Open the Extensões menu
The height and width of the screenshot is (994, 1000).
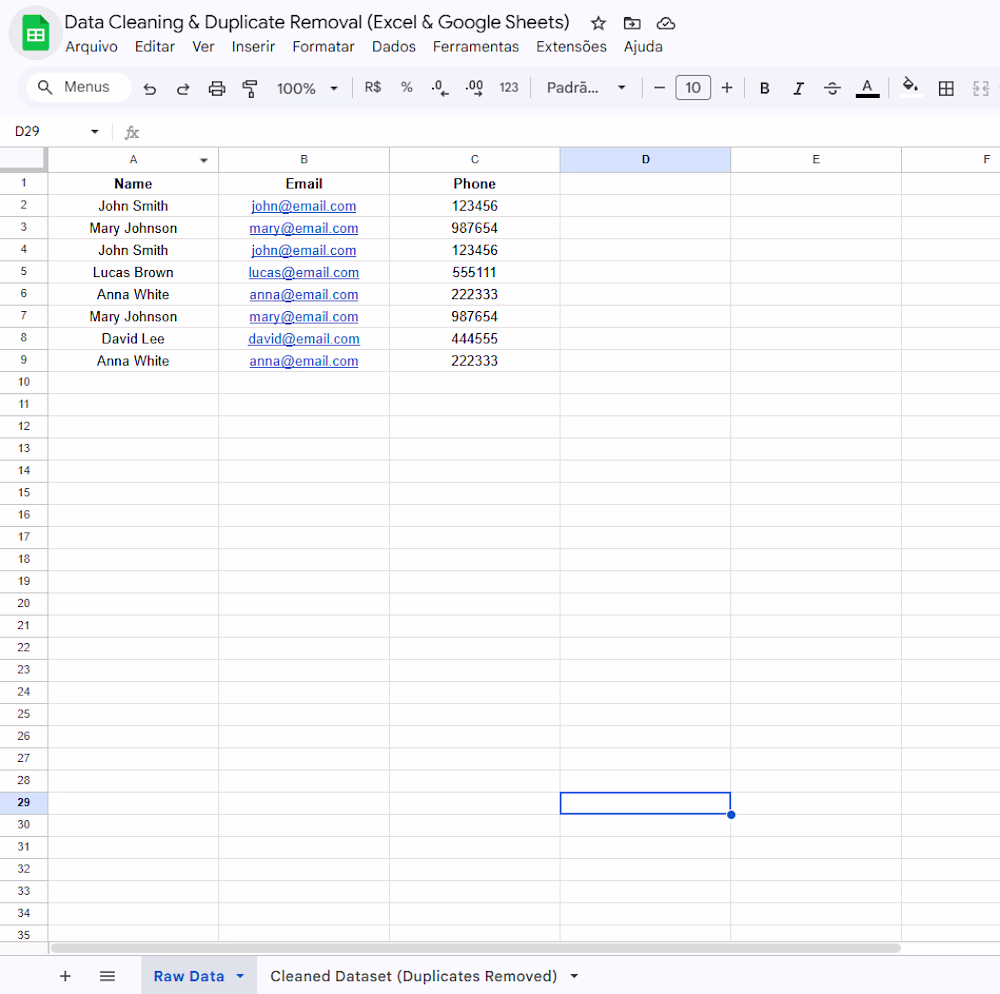pyautogui.click(x=571, y=47)
